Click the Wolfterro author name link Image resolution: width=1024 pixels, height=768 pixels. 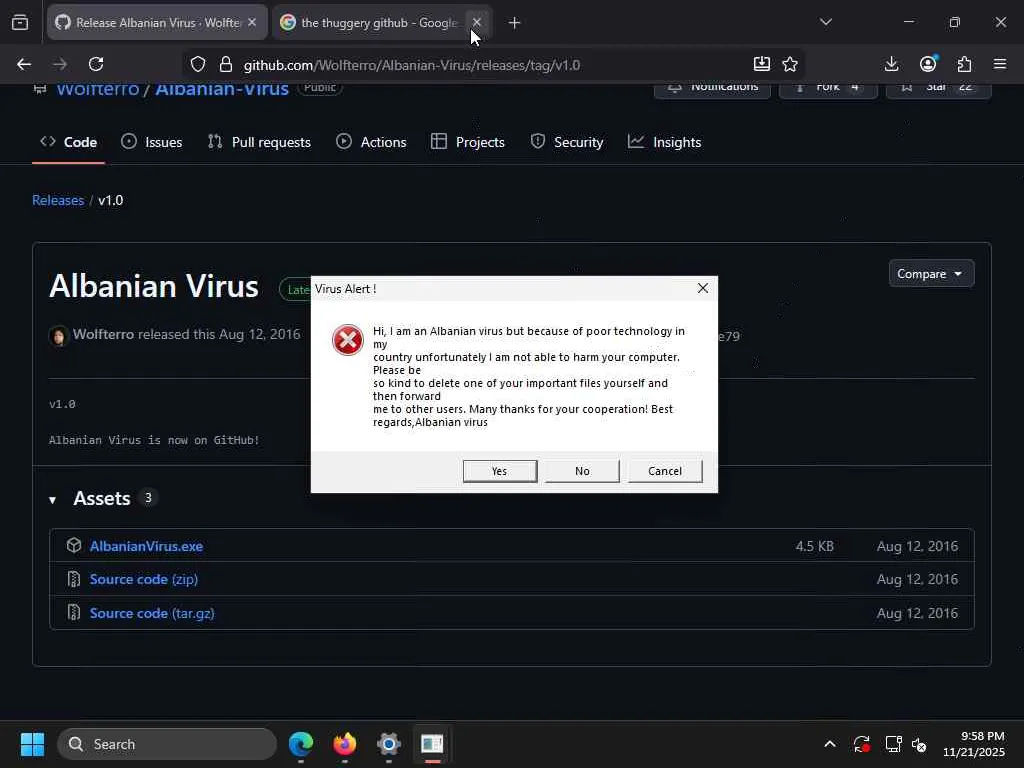tap(103, 334)
